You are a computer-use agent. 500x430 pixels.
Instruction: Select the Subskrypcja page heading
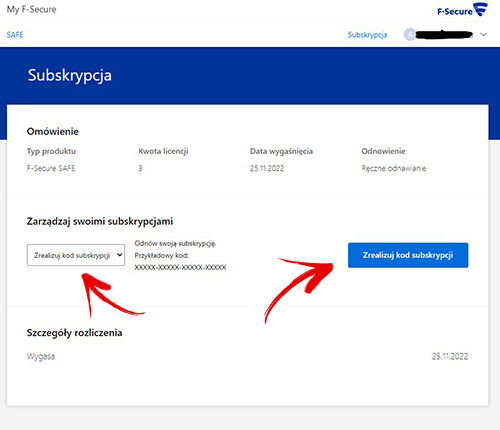click(x=70, y=76)
